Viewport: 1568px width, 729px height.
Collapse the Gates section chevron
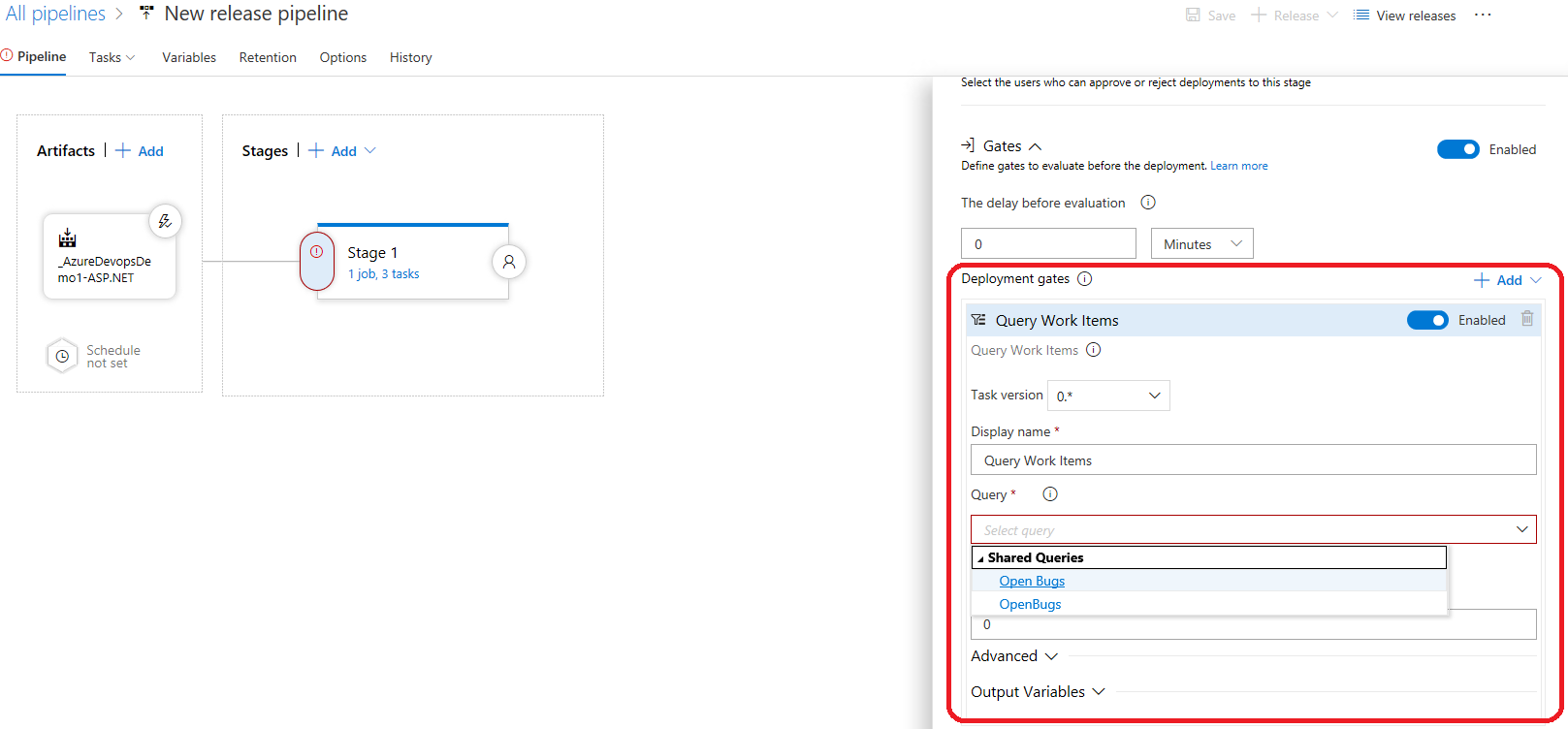pyautogui.click(x=1035, y=146)
